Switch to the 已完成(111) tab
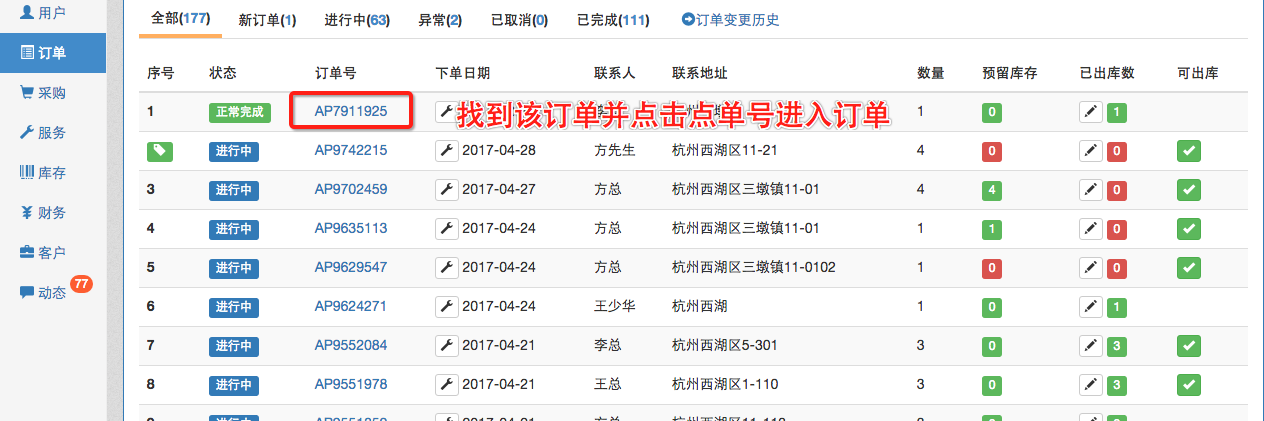Screen dimensions: 1264x421 pyautogui.click(x=613, y=20)
